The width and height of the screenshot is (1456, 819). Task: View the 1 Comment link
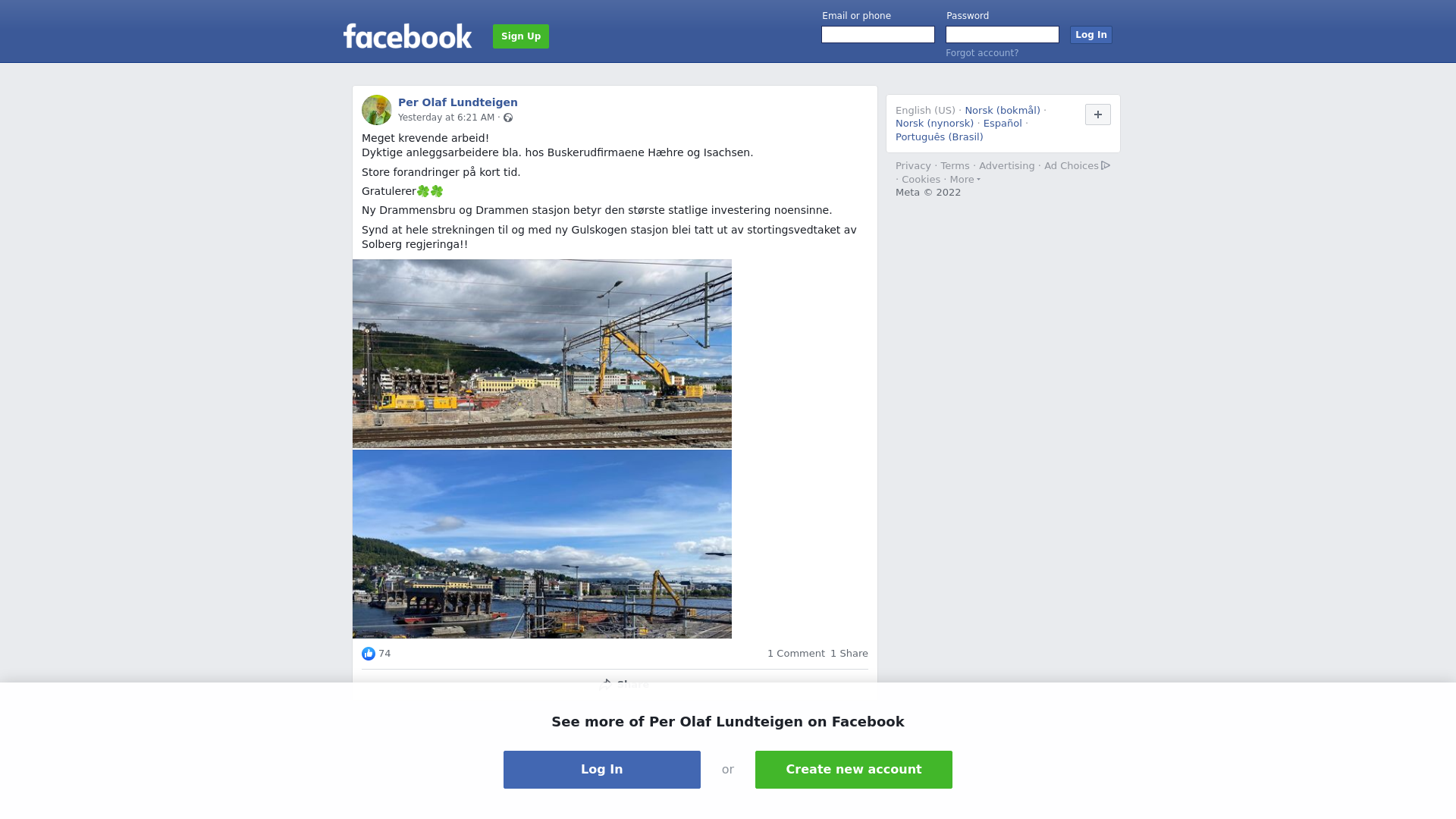(796, 654)
